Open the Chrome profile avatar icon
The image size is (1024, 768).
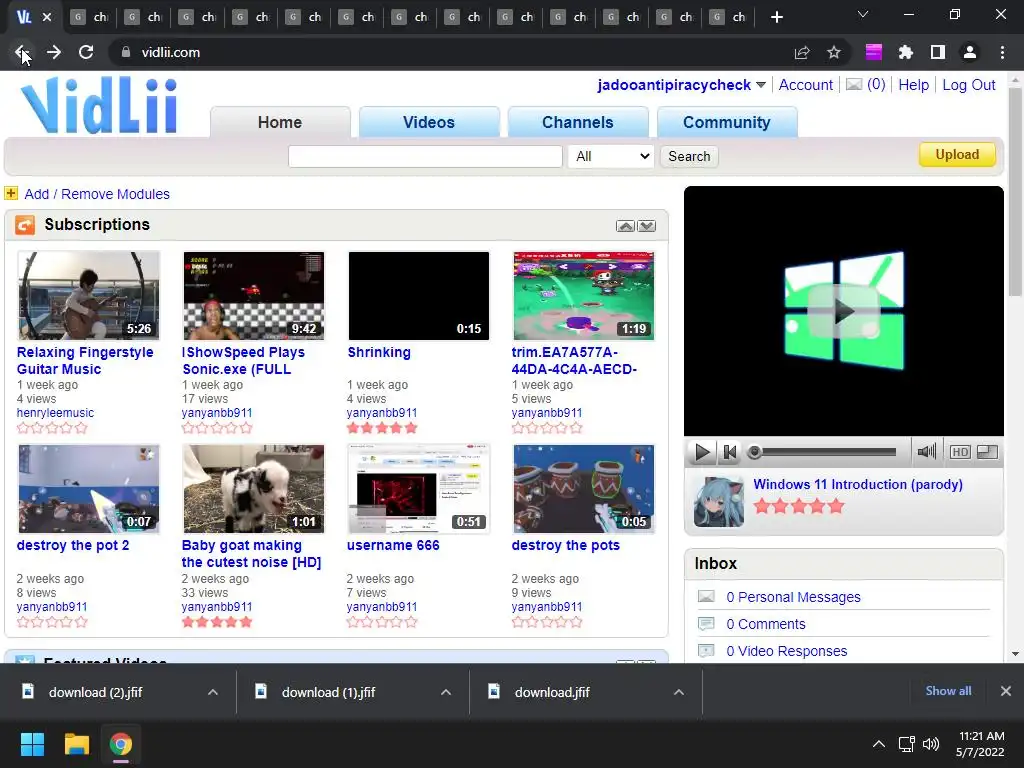(x=970, y=52)
